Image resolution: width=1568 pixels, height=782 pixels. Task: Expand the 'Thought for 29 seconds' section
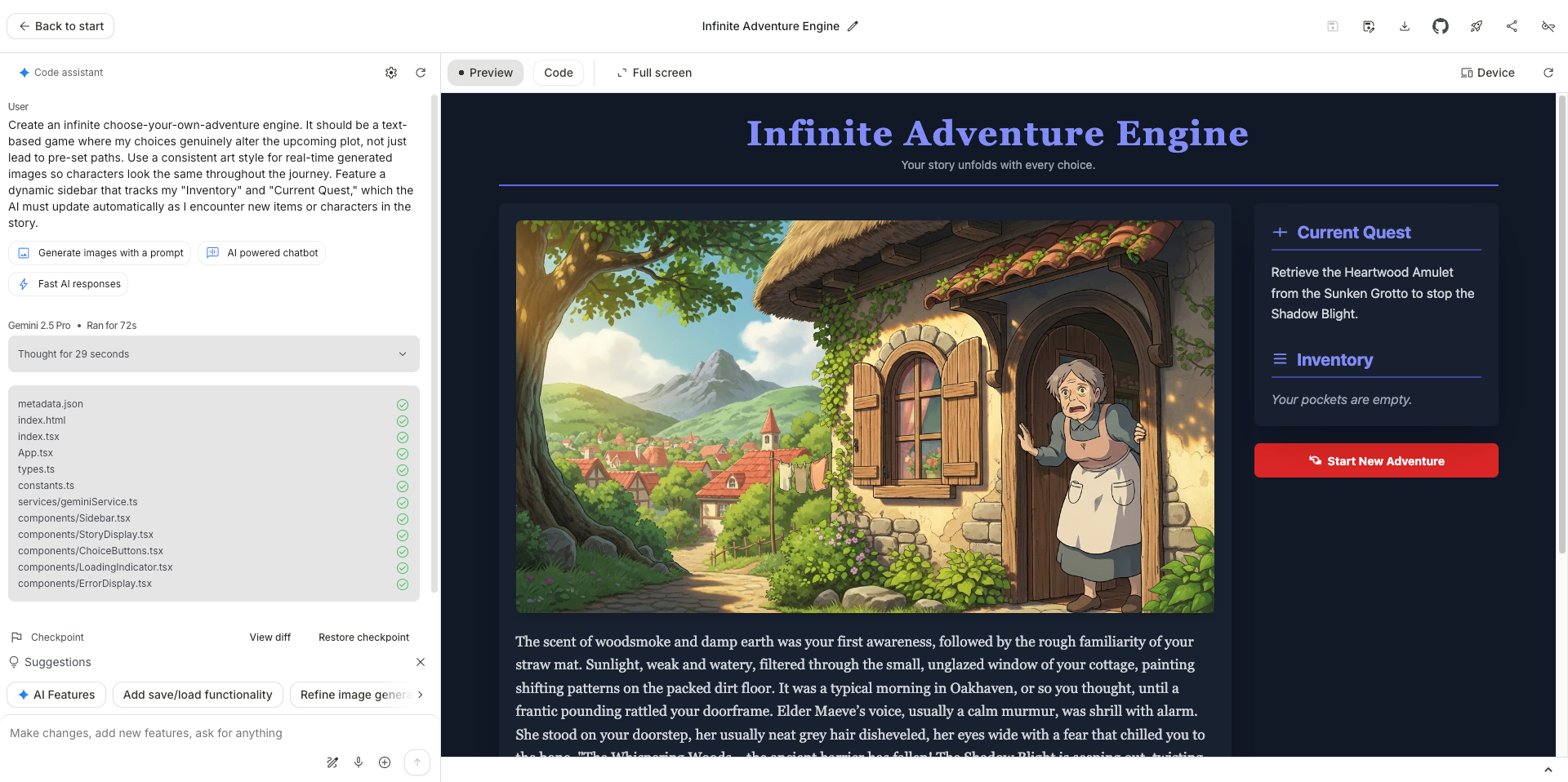pos(402,353)
